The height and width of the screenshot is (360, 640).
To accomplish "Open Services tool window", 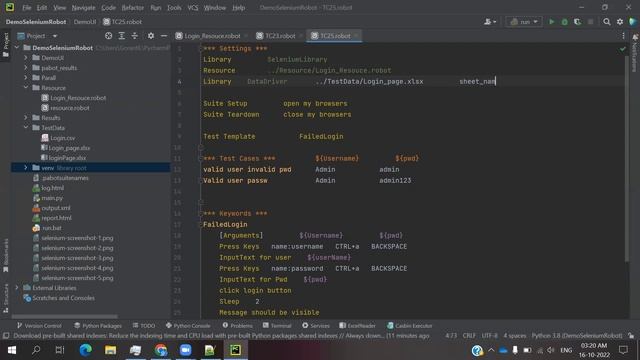I will coord(316,326).
